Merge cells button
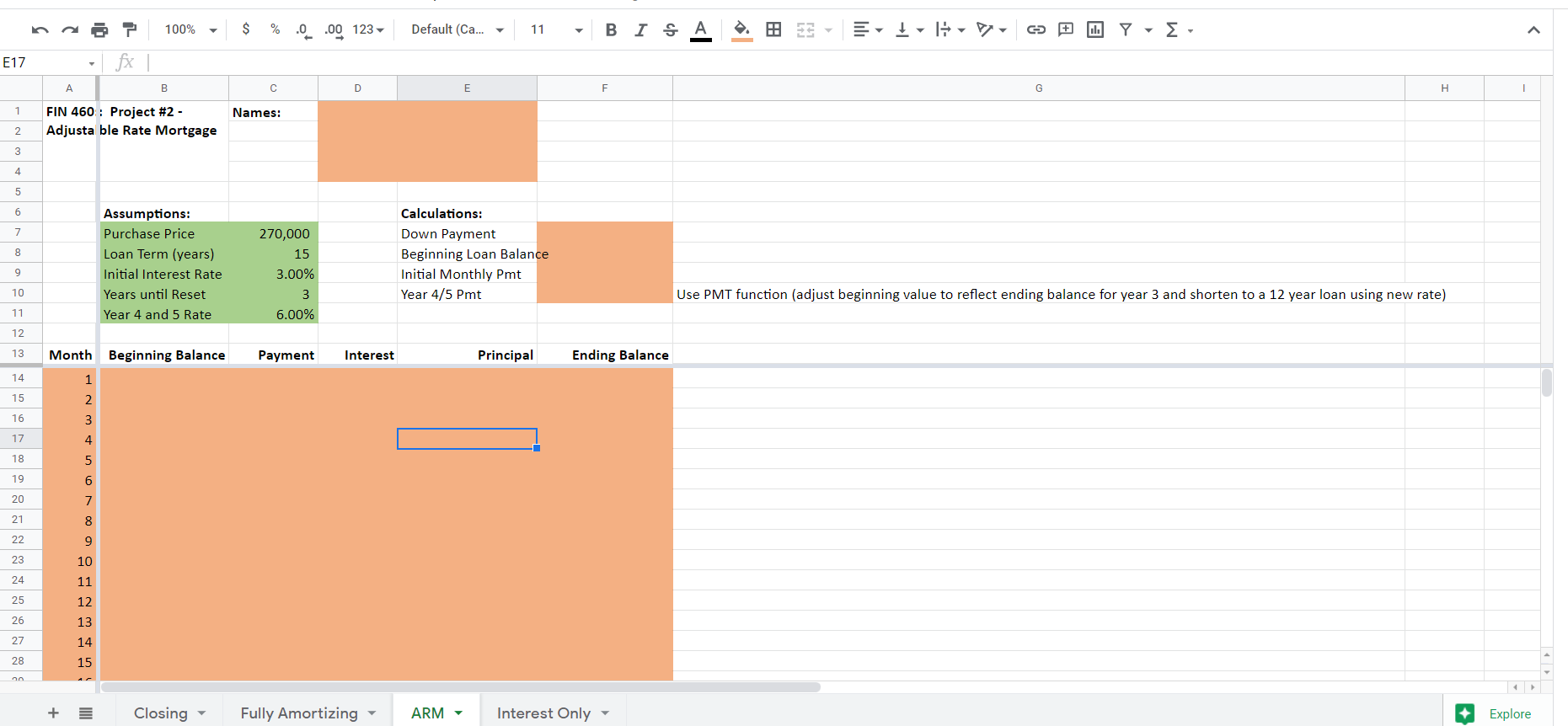Screen dimensions: 1568x726 coord(805,30)
